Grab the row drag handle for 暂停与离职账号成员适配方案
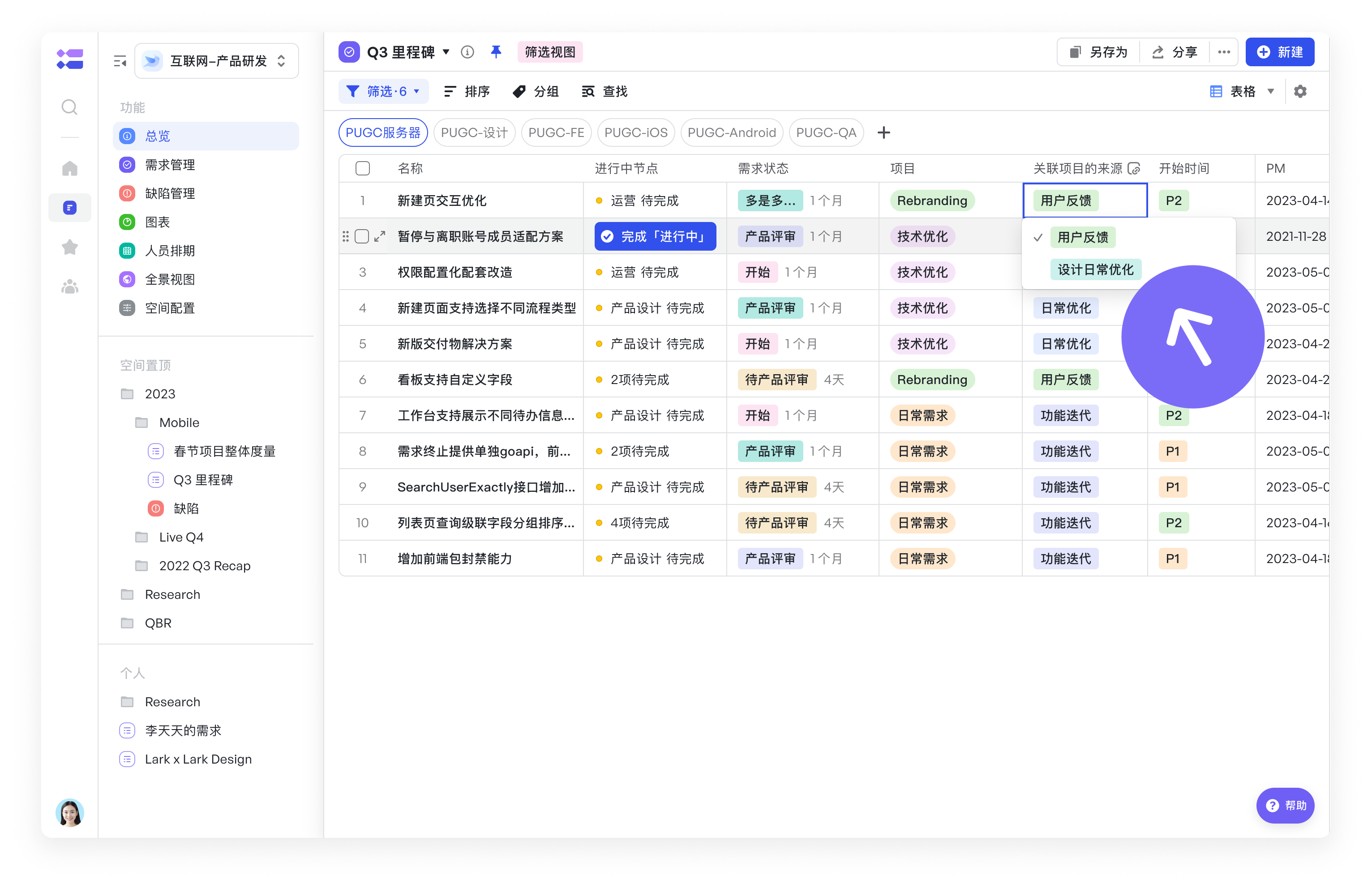This screenshot has height=888, width=1372. pyautogui.click(x=345, y=237)
